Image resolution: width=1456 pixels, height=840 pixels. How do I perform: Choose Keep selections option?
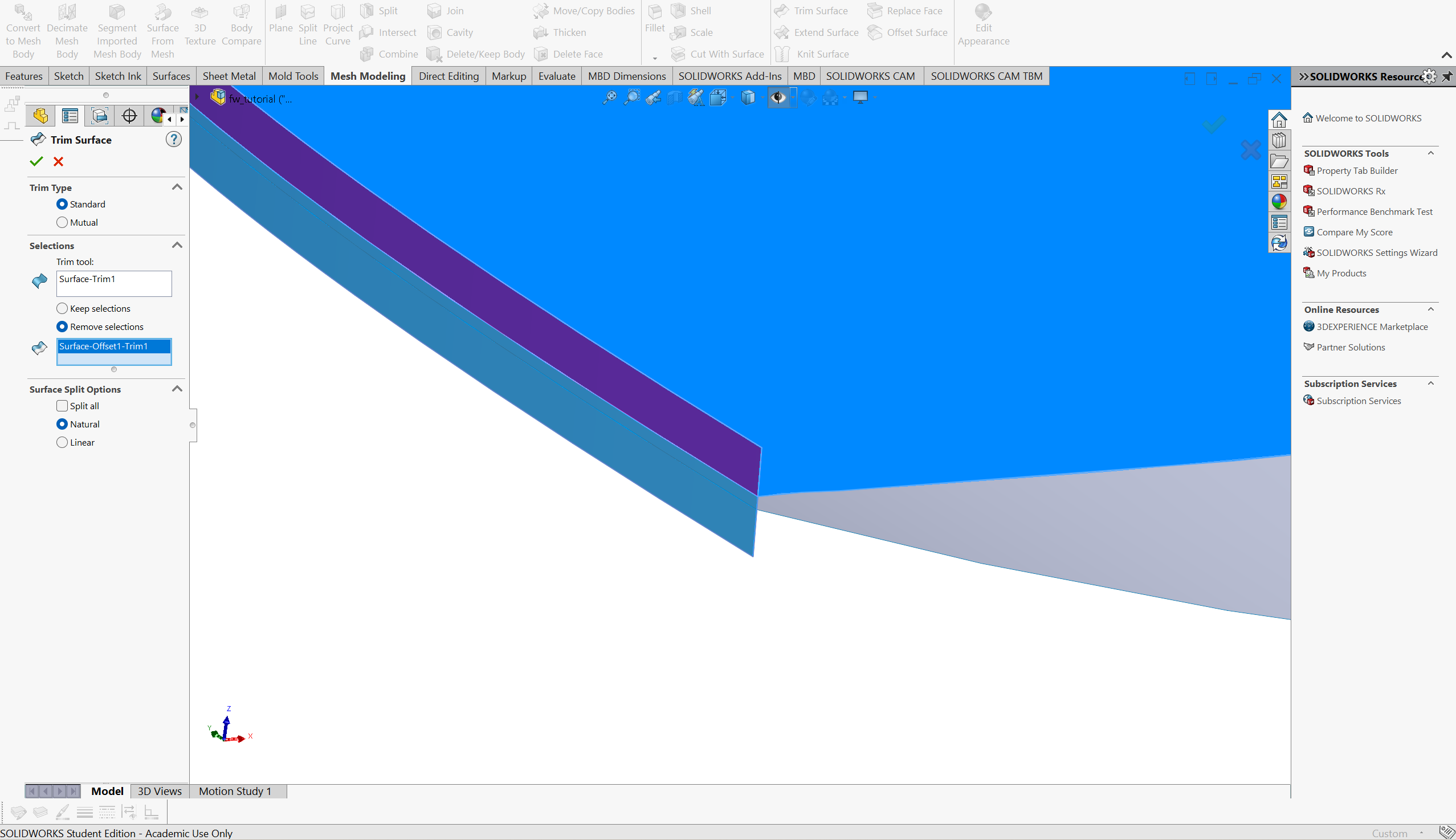62,309
